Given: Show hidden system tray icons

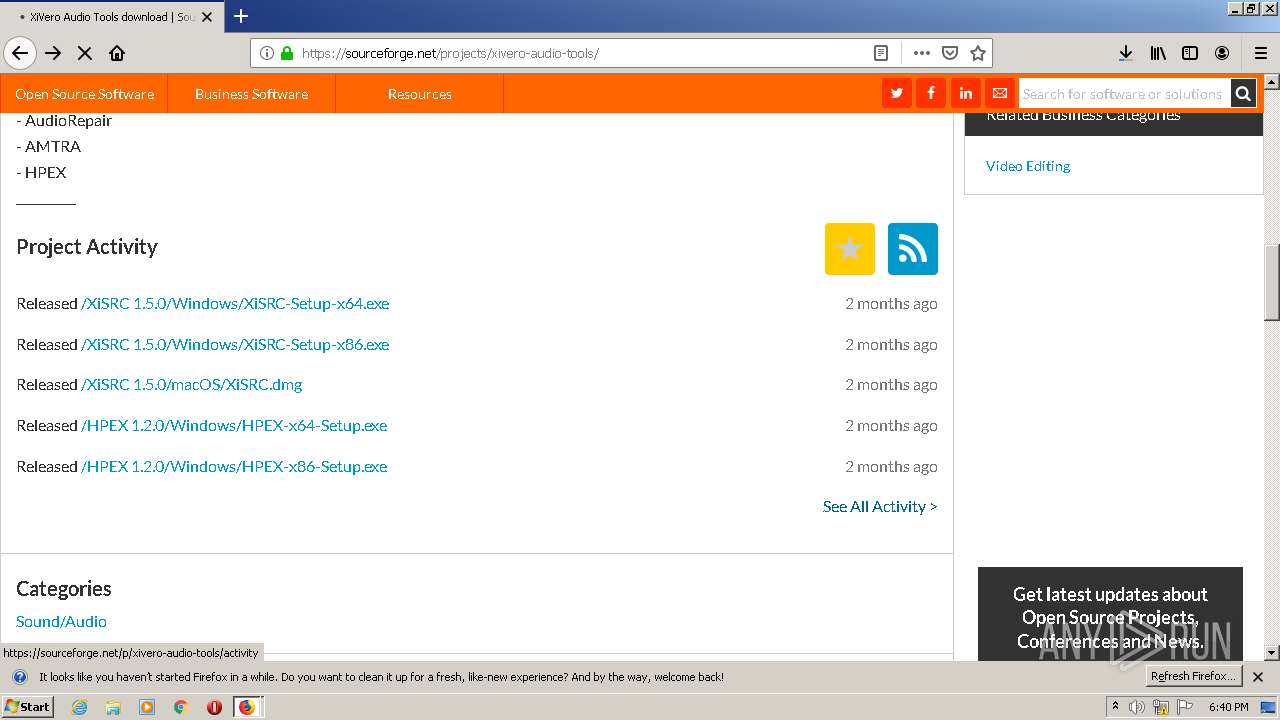Looking at the screenshot, I should (x=1115, y=707).
